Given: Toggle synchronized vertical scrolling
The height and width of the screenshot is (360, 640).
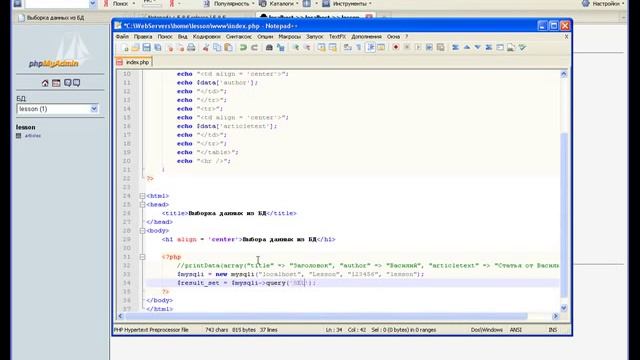Looking at the screenshot, I should (322, 48).
